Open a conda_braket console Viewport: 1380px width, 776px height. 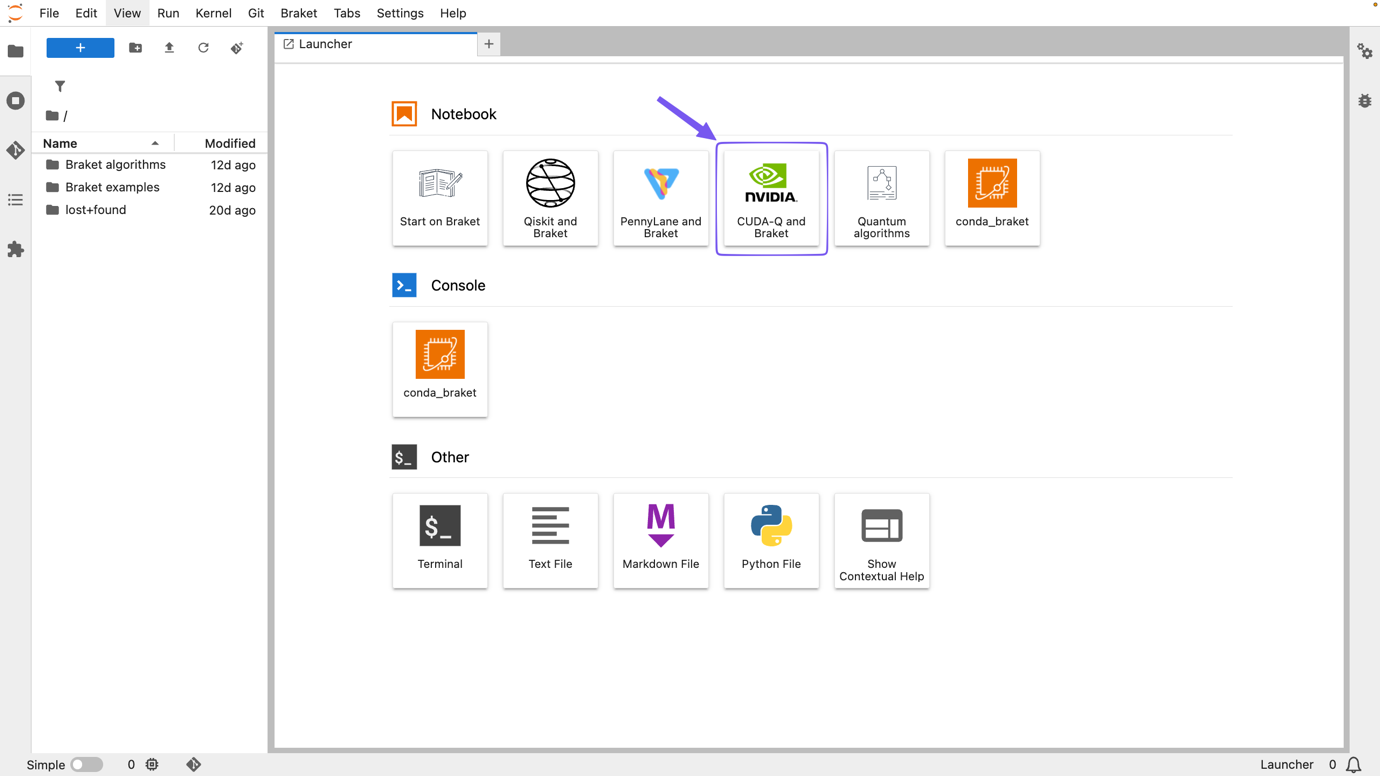440,369
